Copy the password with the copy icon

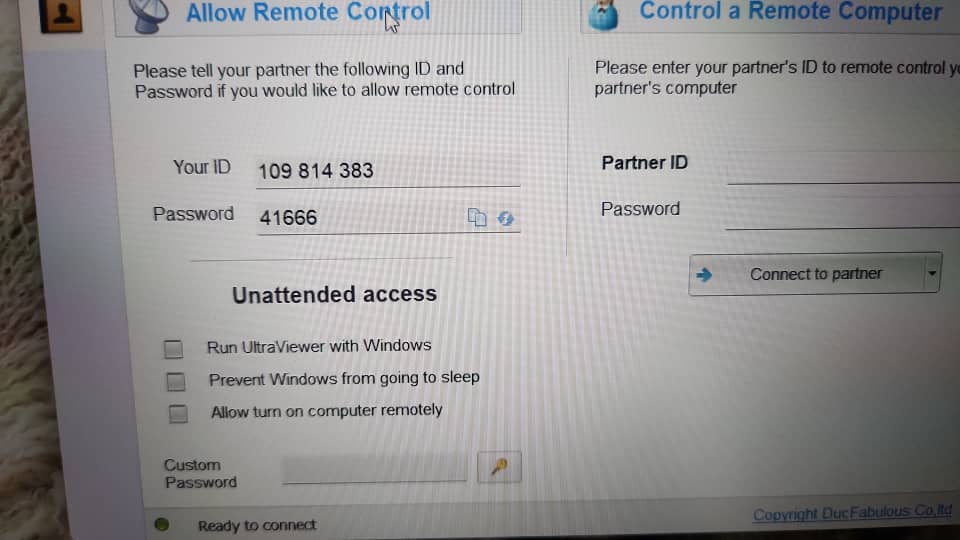[x=477, y=217]
